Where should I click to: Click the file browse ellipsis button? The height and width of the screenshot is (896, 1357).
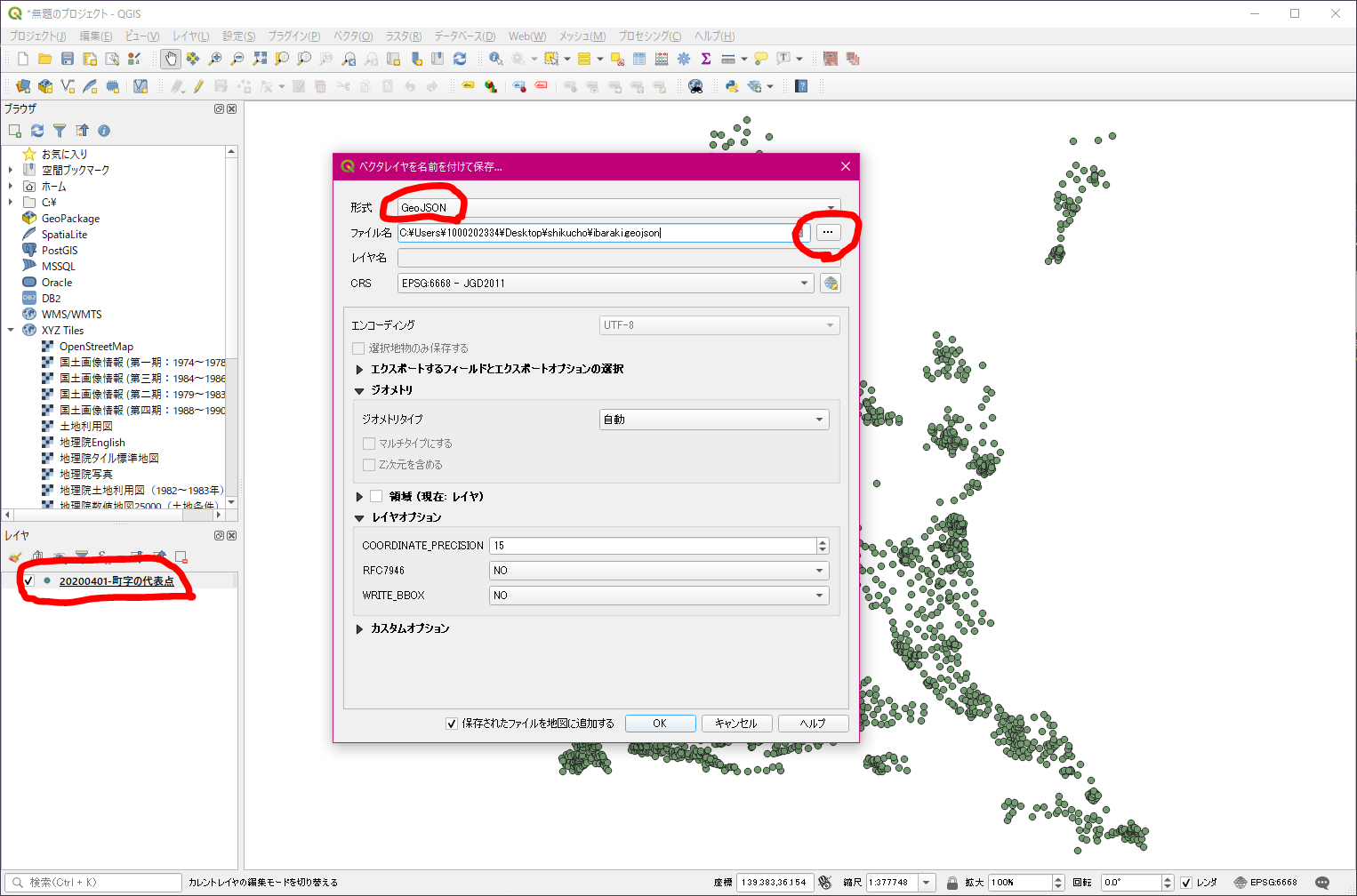(x=828, y=232)
